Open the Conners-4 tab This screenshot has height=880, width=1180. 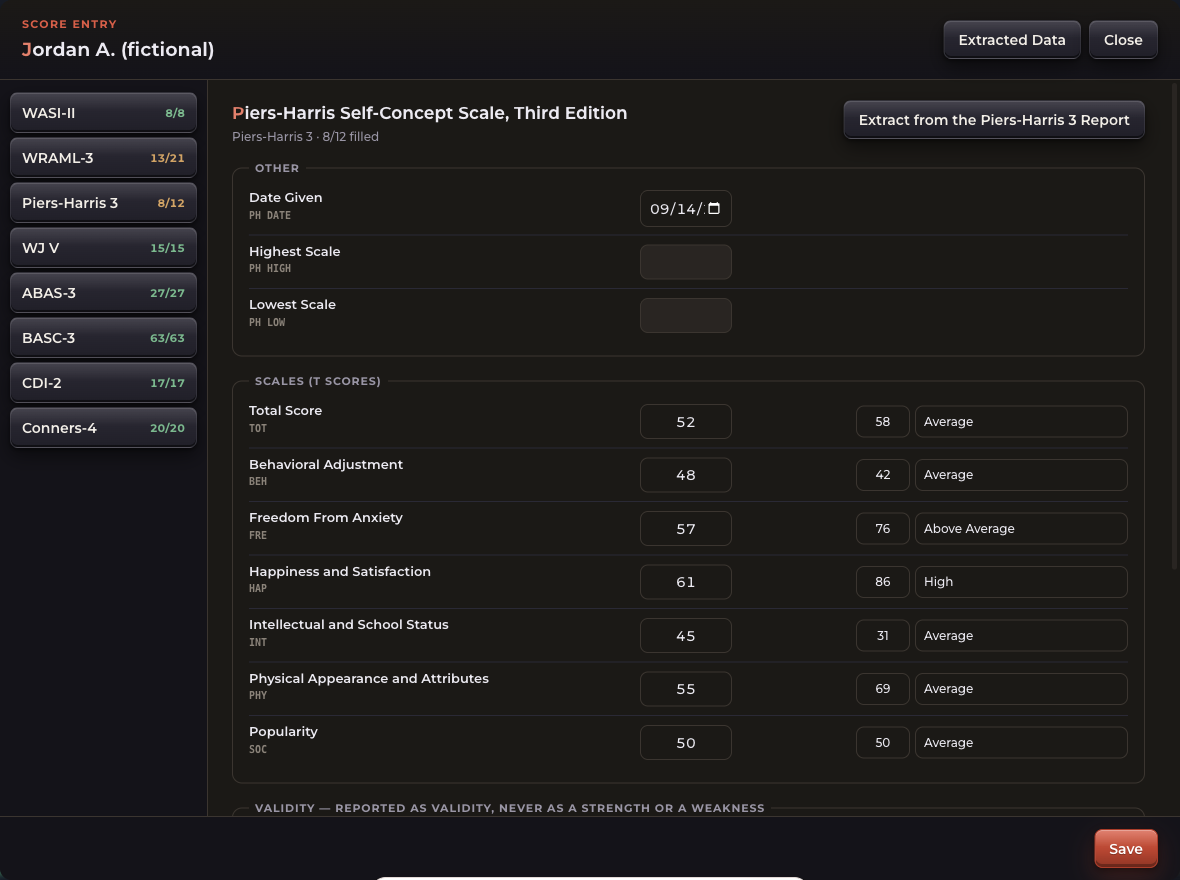tap(103, 428)
